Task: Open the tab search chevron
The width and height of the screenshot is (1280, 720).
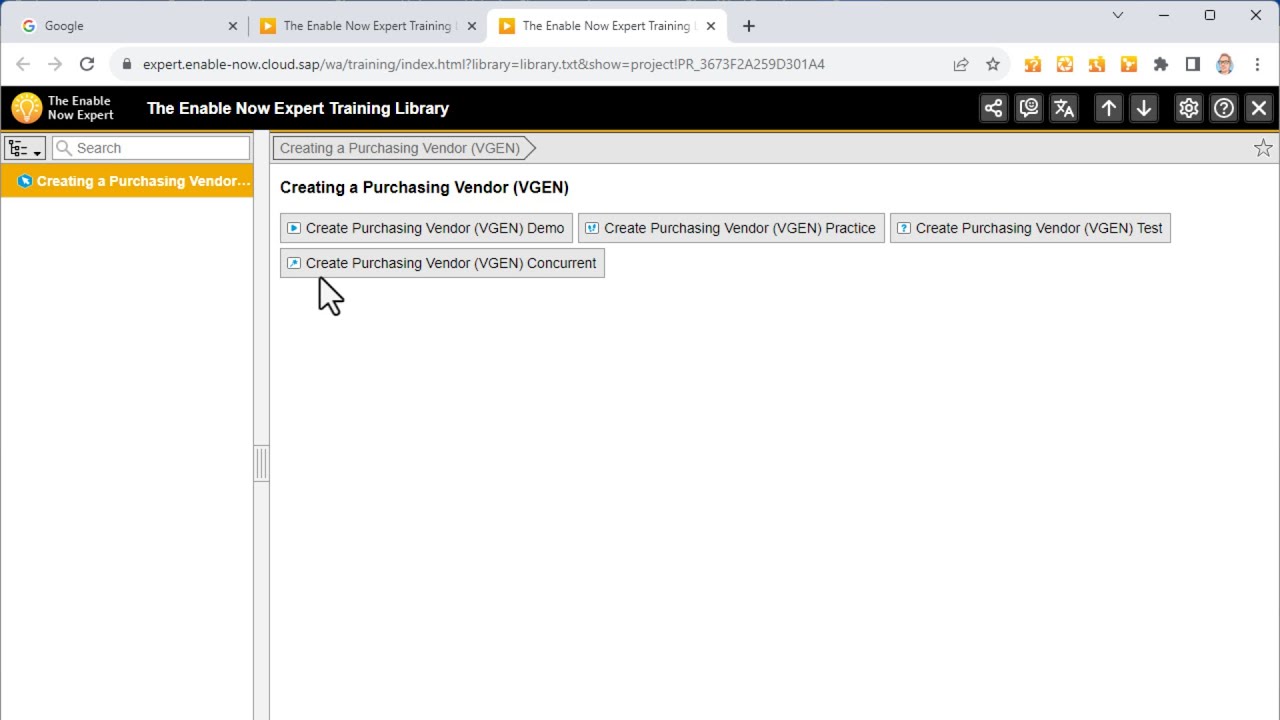Action: coord(1118,15)
